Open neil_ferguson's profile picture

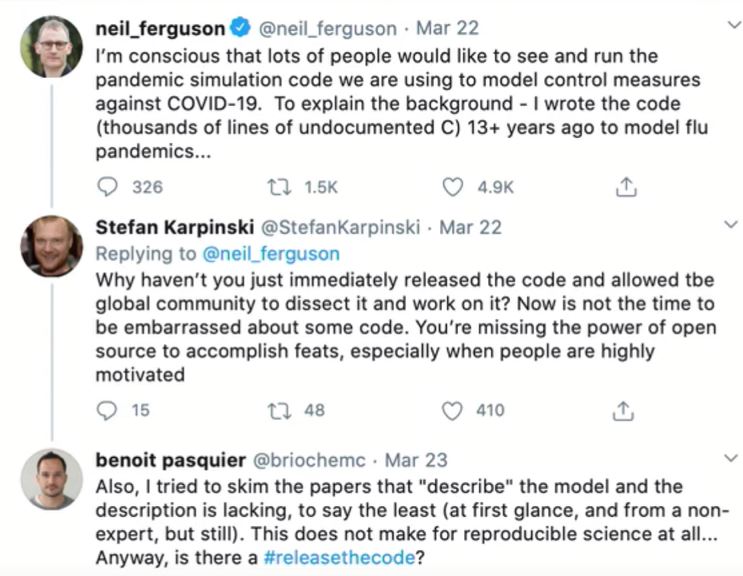coord(51,46)
